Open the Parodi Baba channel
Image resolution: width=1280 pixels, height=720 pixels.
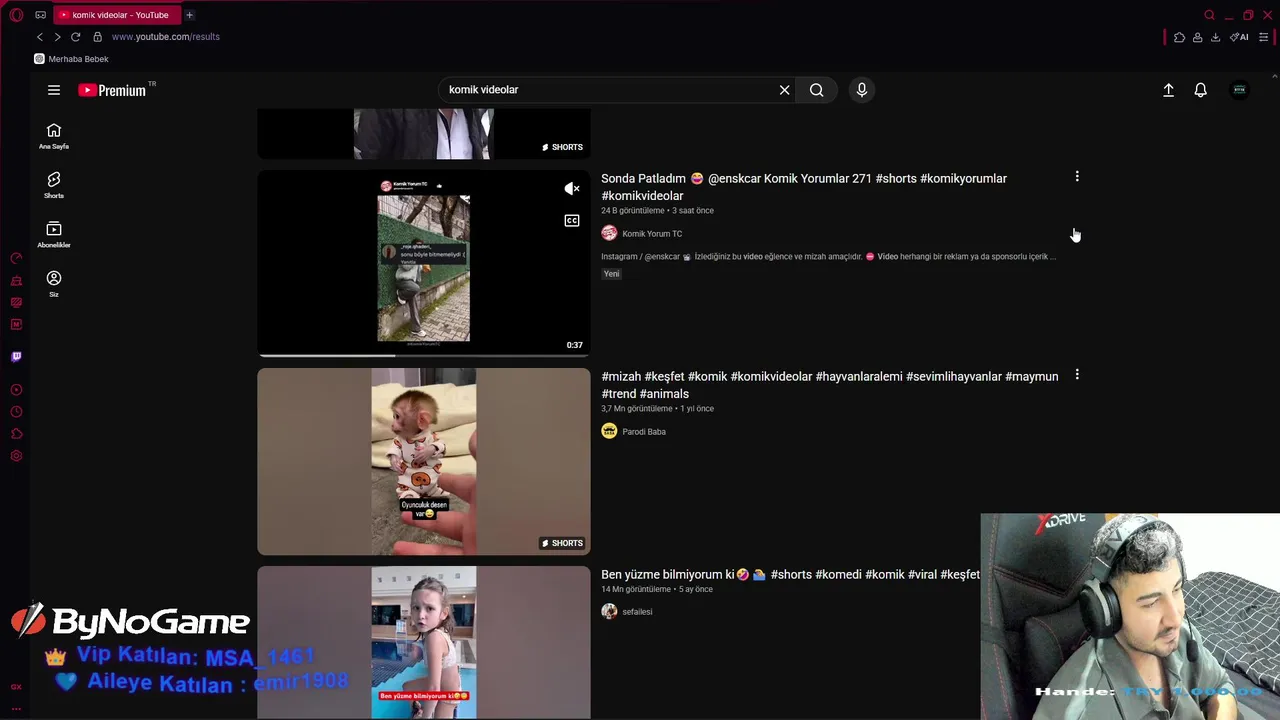[644, 432]
